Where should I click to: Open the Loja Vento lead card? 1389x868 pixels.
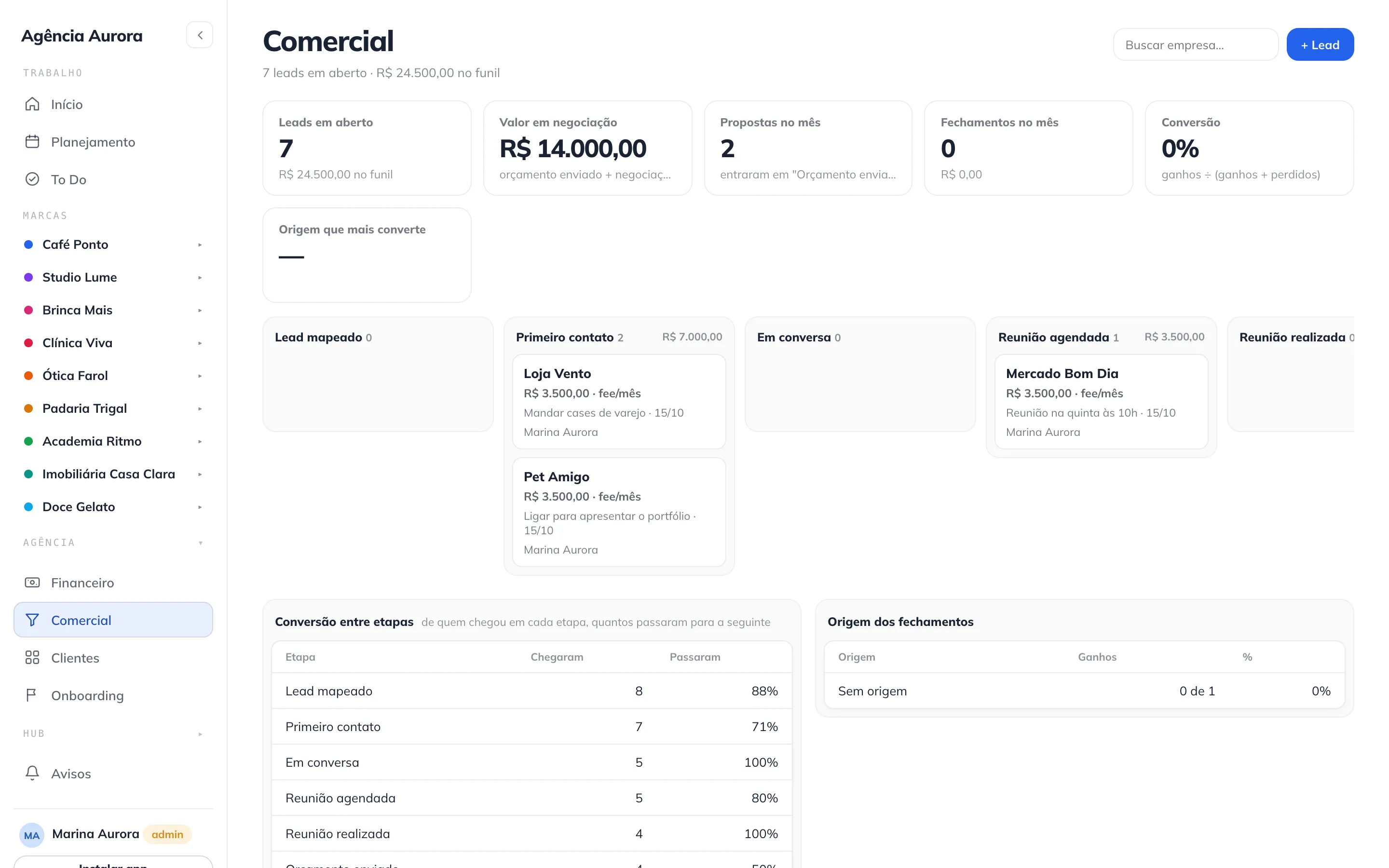point(619,401)
